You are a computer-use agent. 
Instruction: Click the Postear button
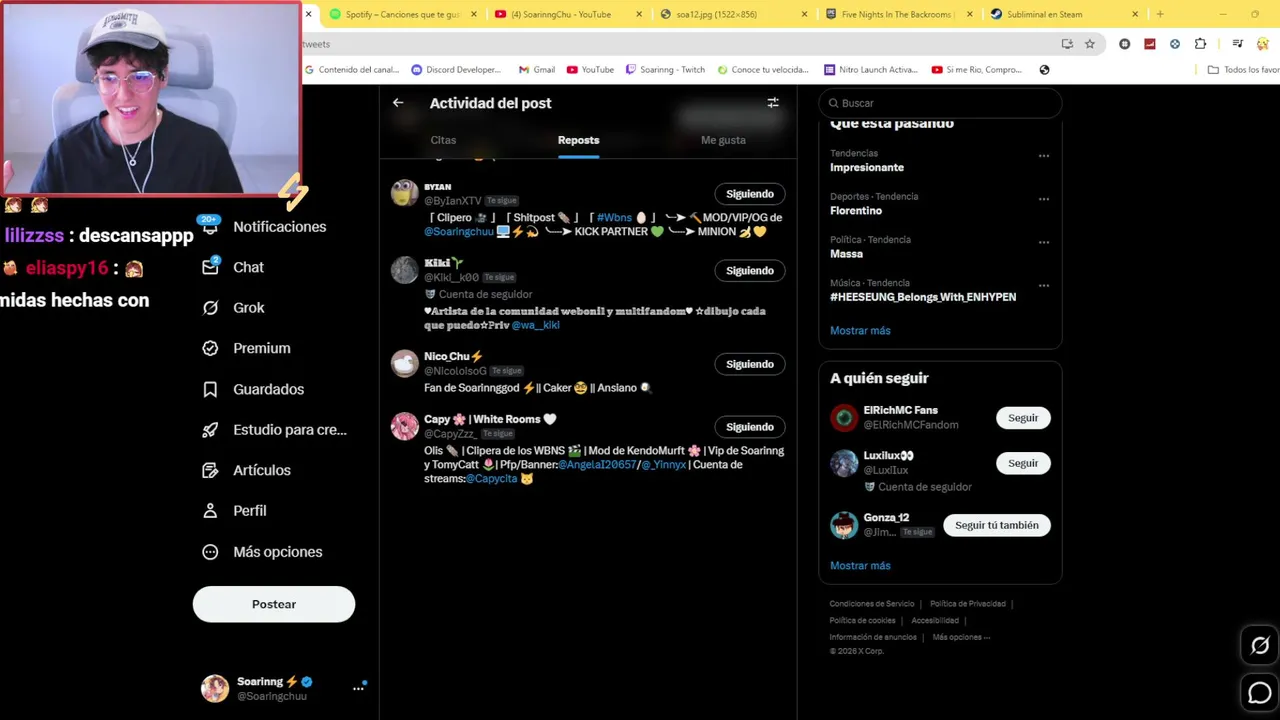pyautogui.click(x=274, y=604)
